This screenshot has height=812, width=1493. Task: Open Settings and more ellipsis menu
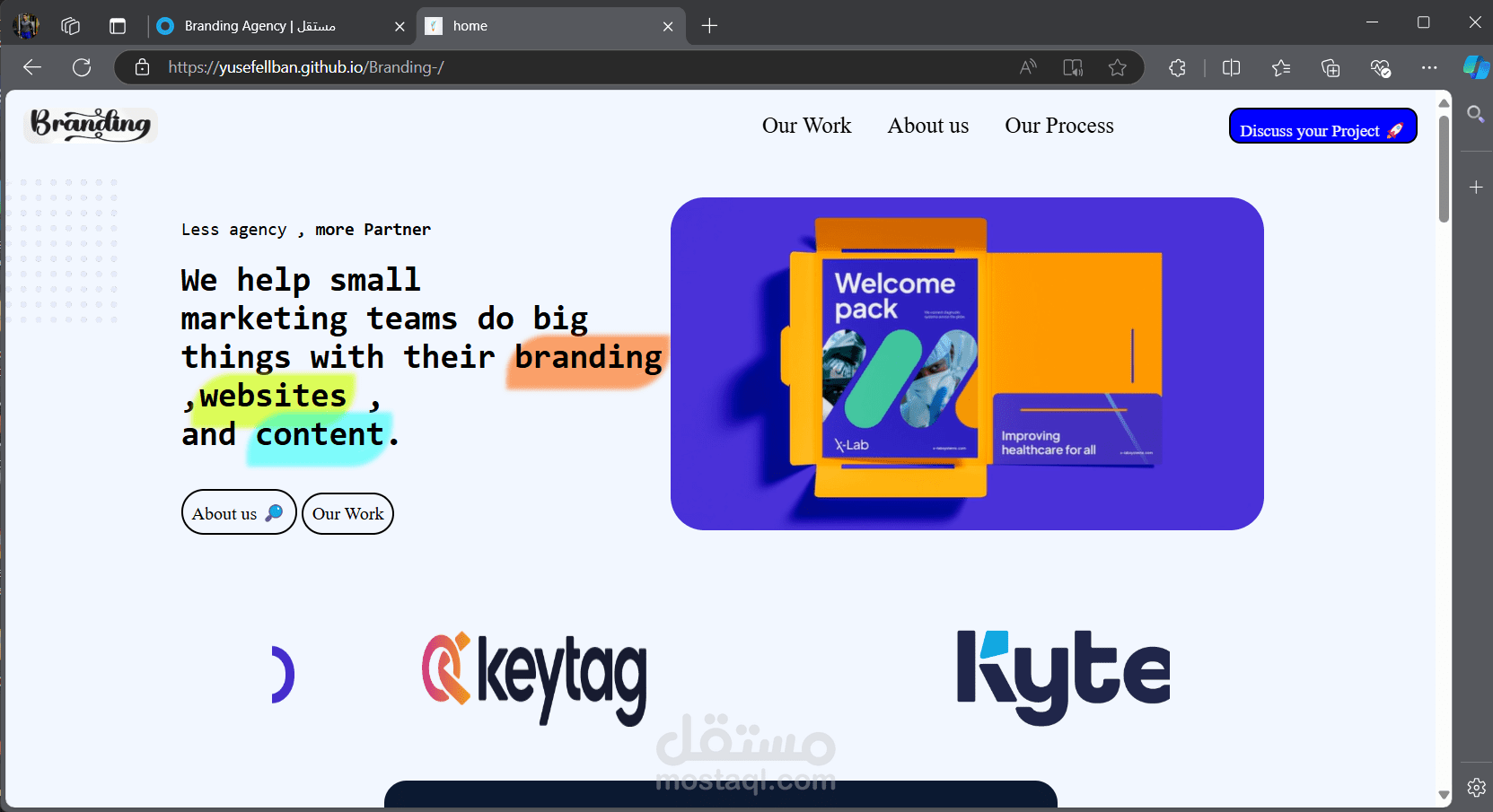click(x=1429, y=67)
